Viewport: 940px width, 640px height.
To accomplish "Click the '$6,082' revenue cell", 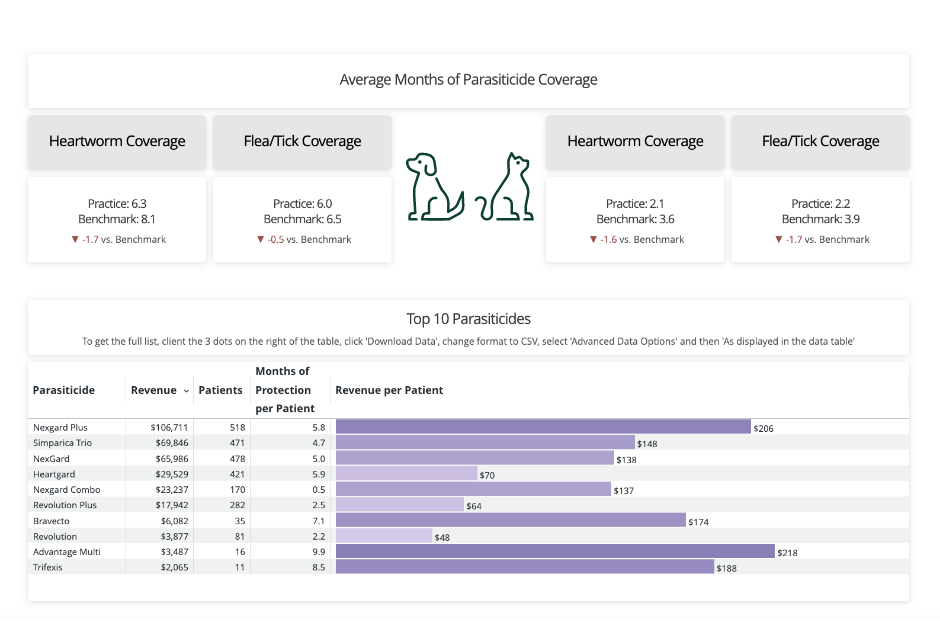I will (x=174, y=521).
